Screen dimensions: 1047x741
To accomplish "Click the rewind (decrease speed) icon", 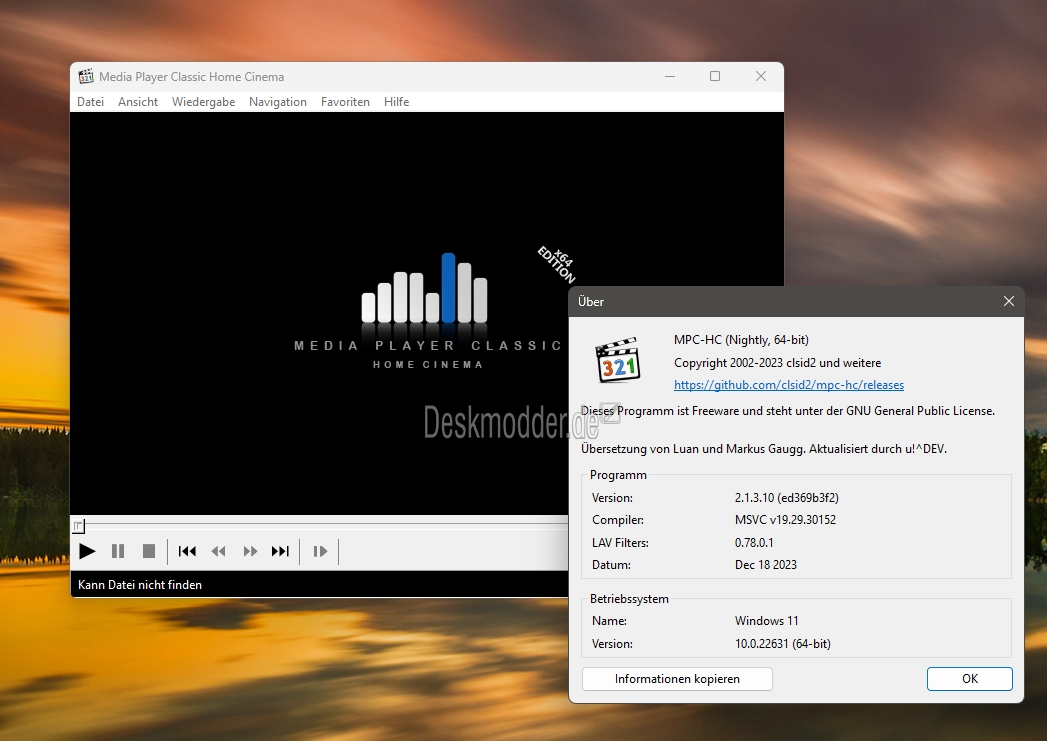I will (x=218, y=551).
